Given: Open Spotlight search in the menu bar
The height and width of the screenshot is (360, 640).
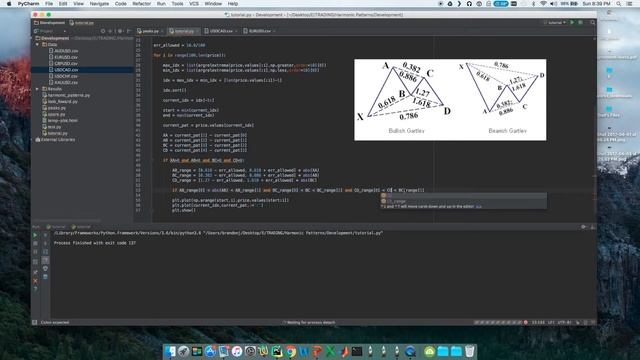Looking at the screenshot, I should tap(619, 4).
